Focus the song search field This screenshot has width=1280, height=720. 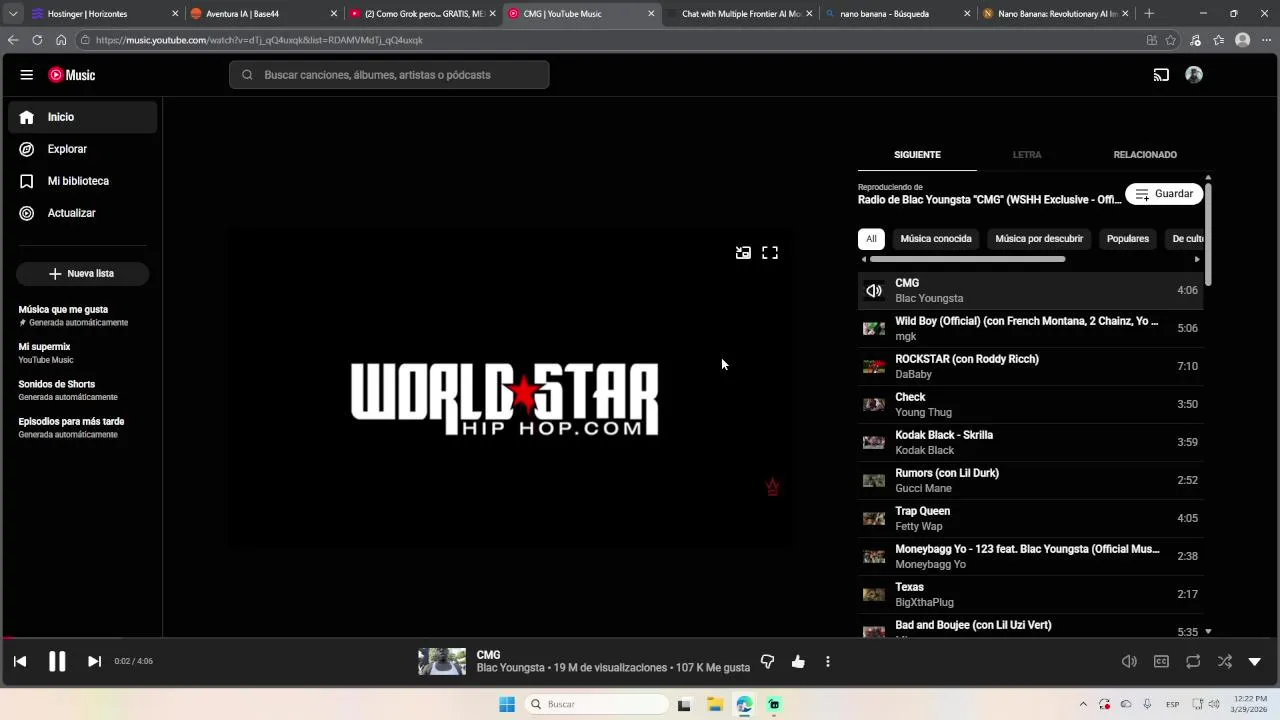[389, 75]
